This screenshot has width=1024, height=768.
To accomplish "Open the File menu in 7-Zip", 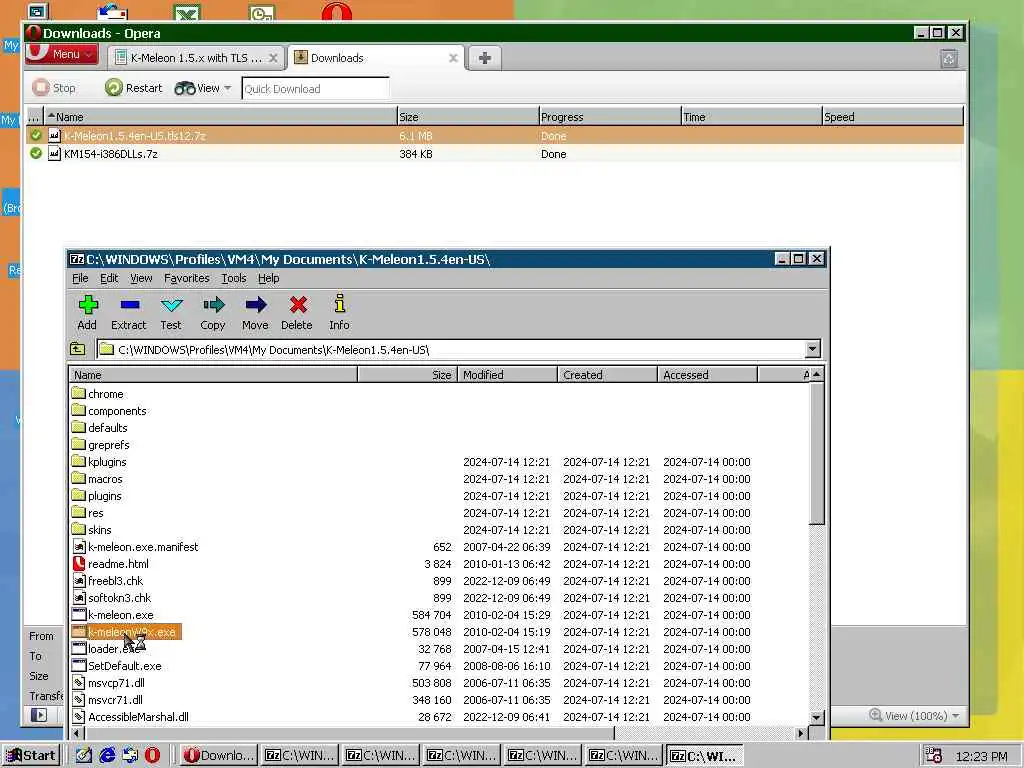I will [80, 278].
